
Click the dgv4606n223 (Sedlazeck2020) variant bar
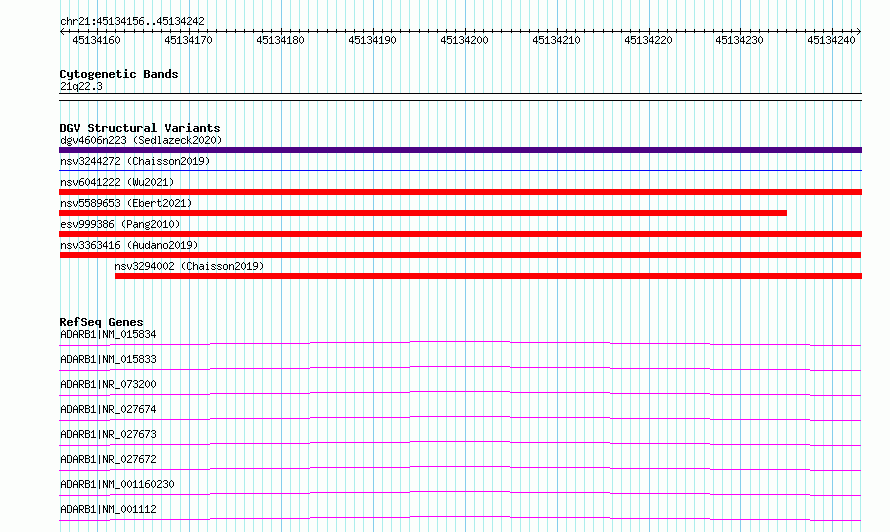click(460, 150)
